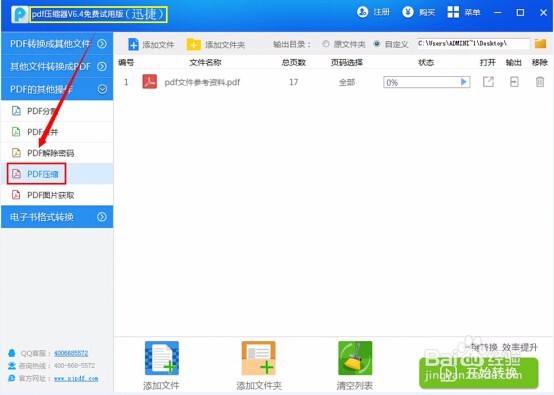This screenshot has width=554, height=395.
Task: Click the QQ客服 penguin icon
Action: pyautogui.click(x=12, y=353)
